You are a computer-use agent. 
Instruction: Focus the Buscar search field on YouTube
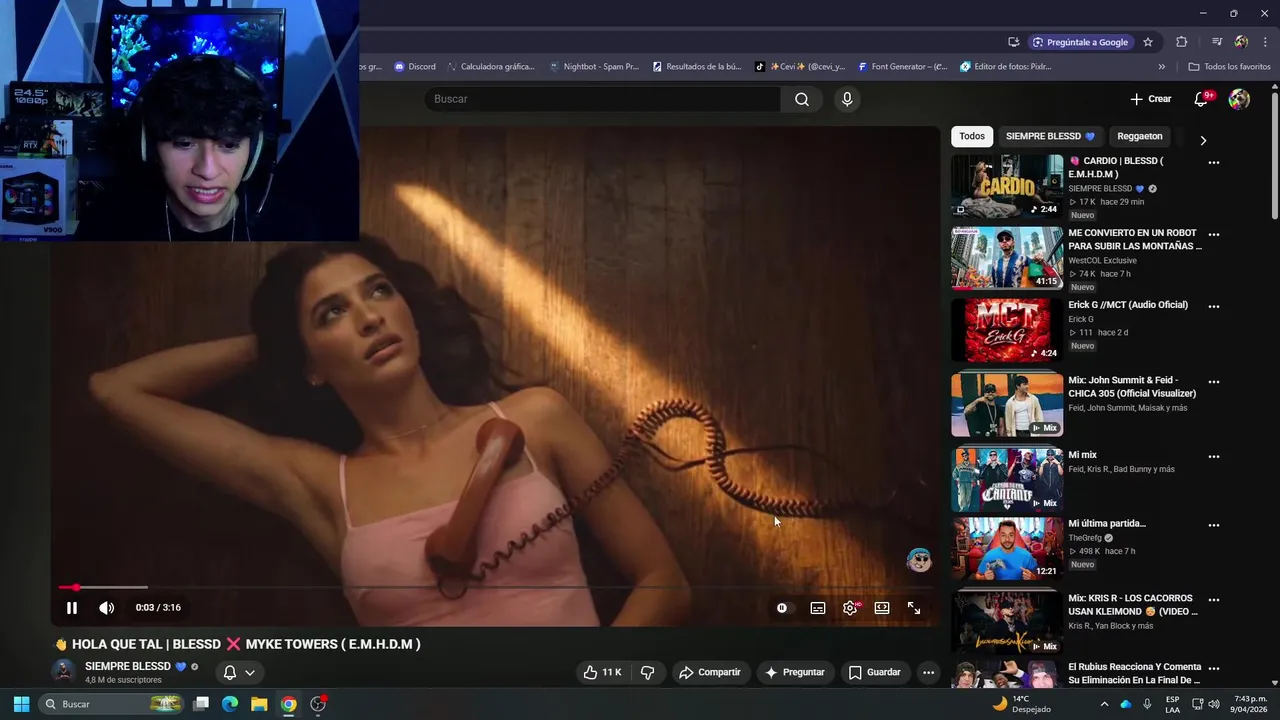pyautogui.click(x=602, y=99)
